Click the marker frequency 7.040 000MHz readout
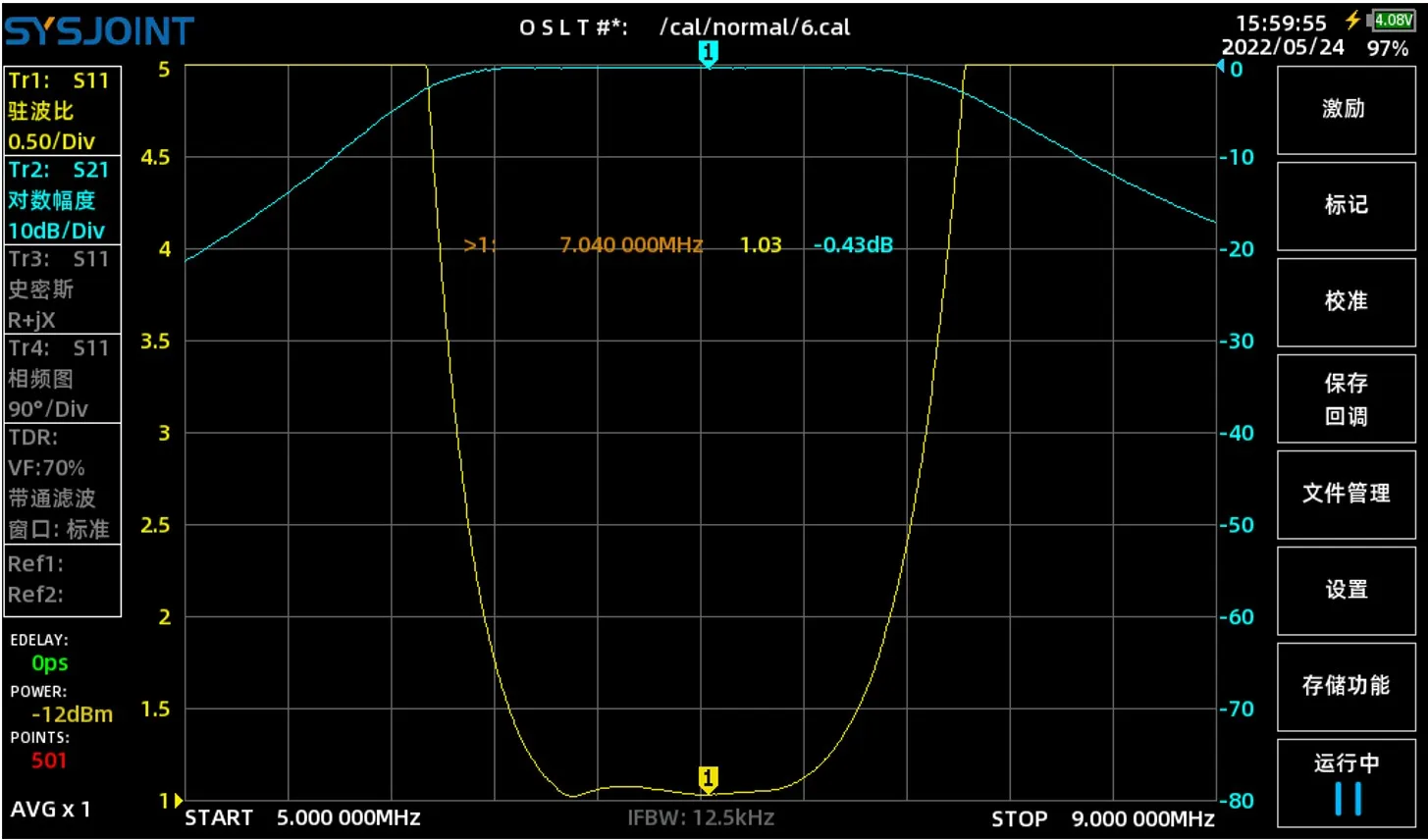This screenshot has height=840, width=1428. (631, 244)
